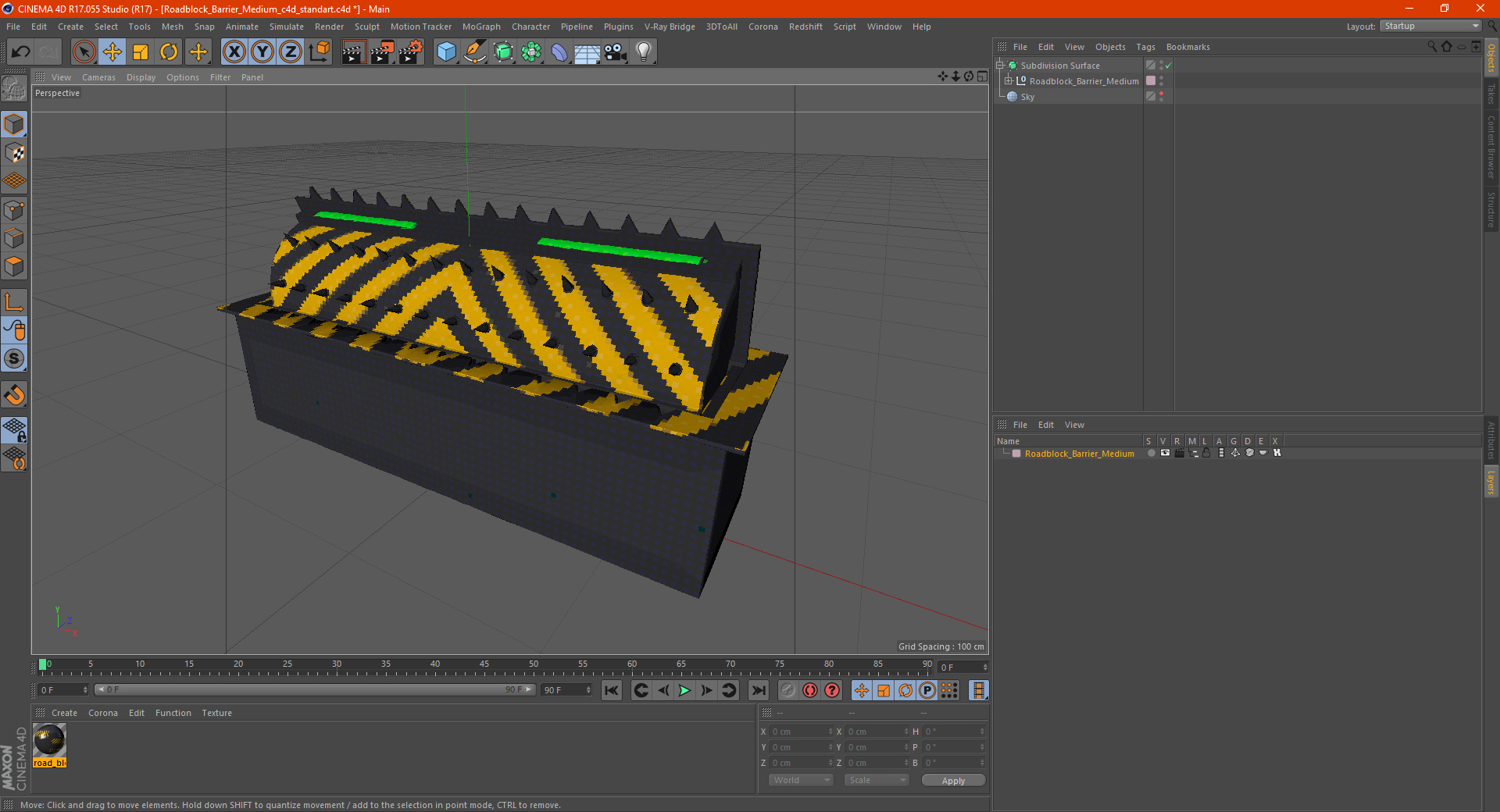Image resolution: width=1500 pixels, height=812 pixels.
Task: Open the Layout Startup dropdown
Action: pos(1430,27)
